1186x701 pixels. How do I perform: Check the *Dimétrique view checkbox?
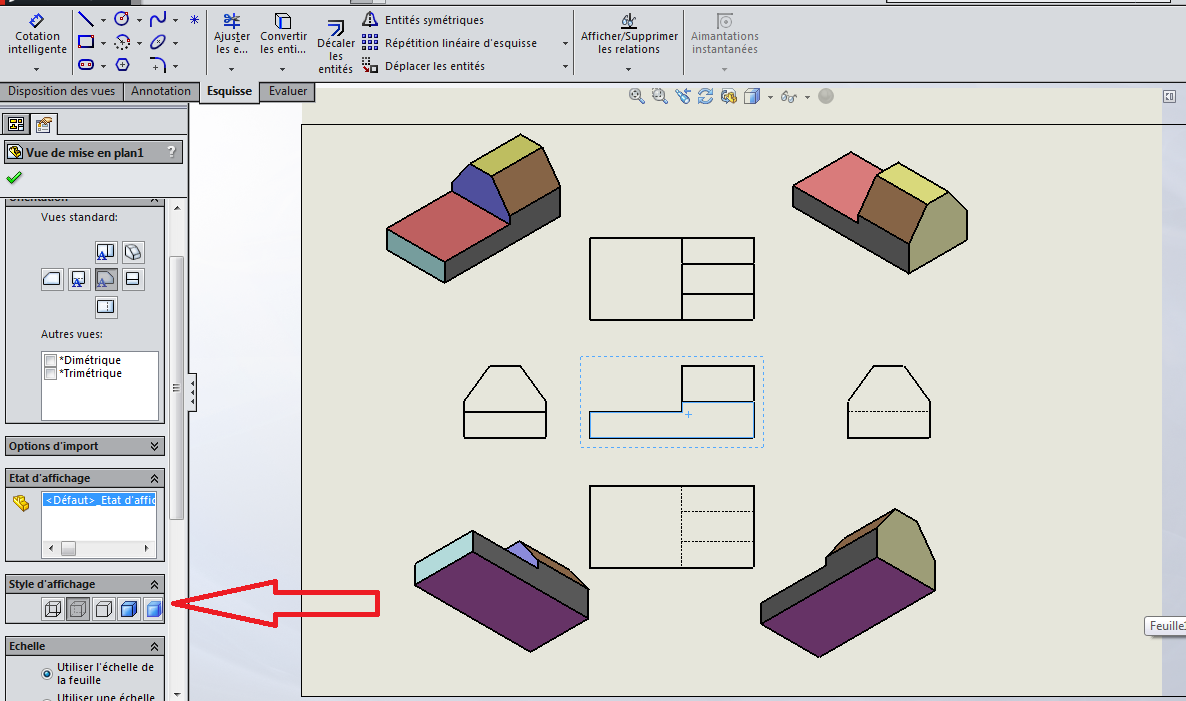pyautogui.click(x=51, y=360)
